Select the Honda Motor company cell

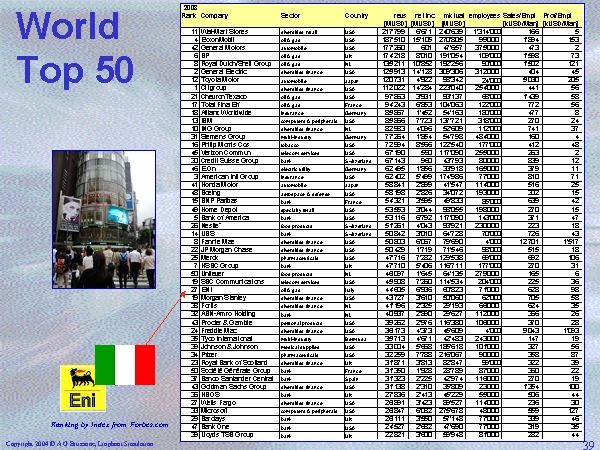240,185
